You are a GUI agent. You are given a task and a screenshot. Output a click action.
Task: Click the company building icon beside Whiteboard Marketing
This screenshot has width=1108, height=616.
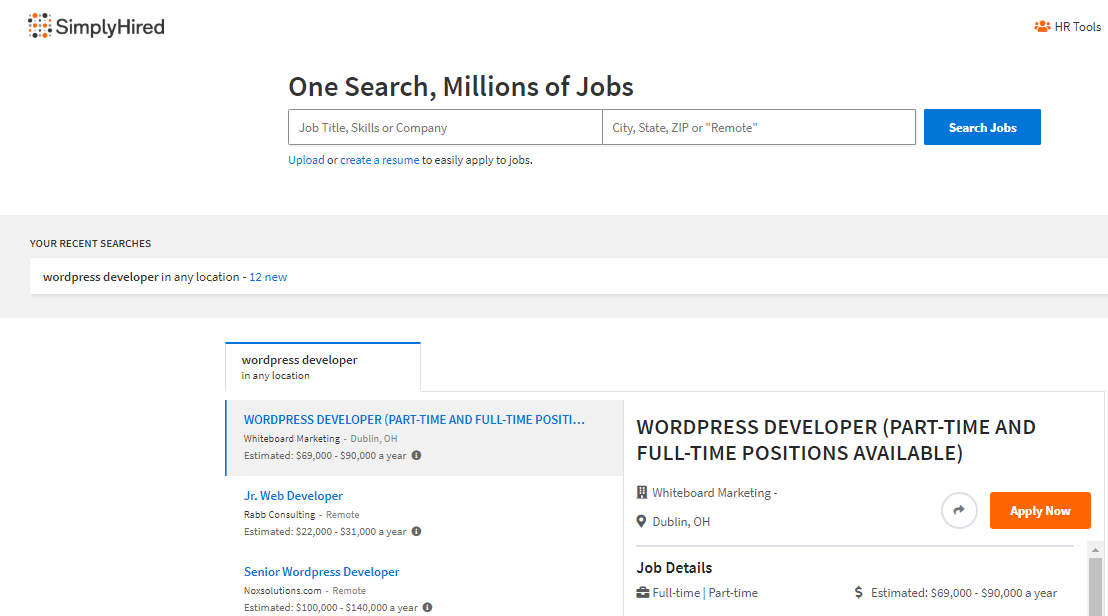640,492
